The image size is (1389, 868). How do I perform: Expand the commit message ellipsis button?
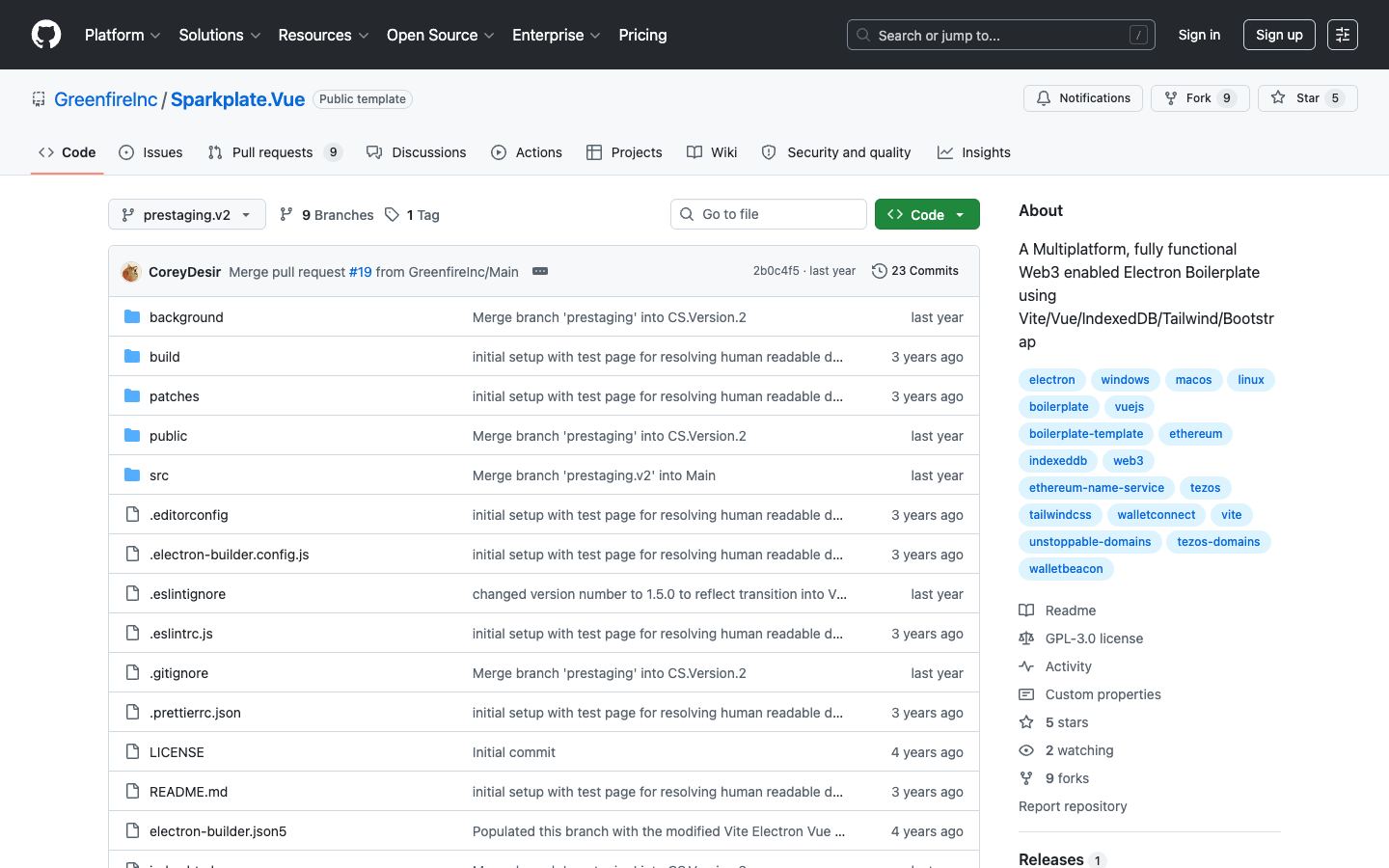point(540,271)
